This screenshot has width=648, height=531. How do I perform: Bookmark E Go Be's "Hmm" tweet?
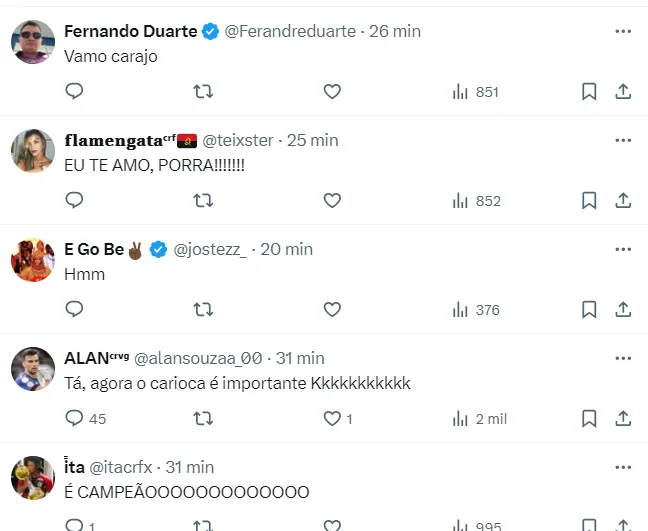(x=589, y=309)
